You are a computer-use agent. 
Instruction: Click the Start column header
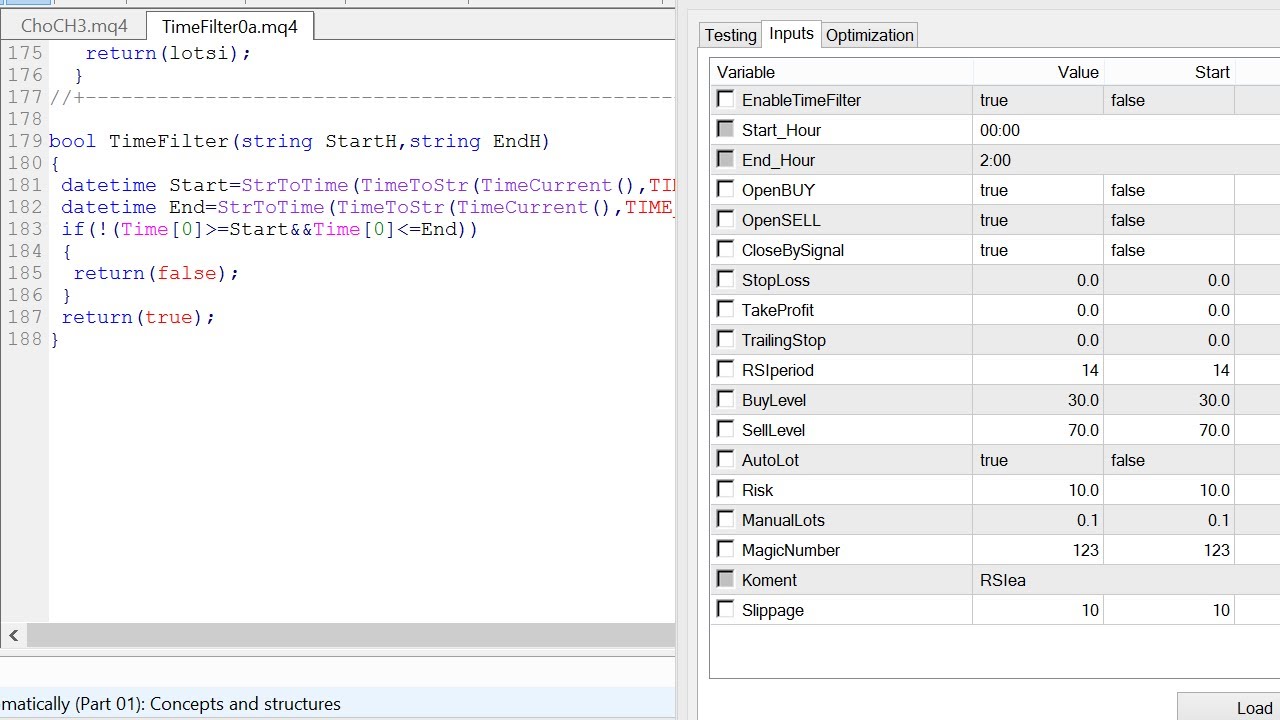1170,72
